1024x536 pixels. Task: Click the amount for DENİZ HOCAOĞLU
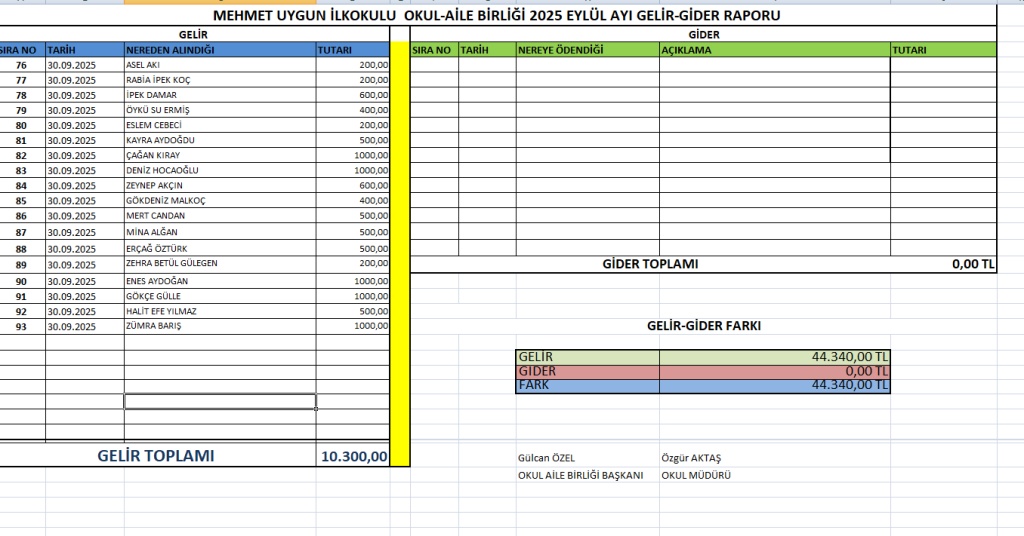click(x=353, y=171)
